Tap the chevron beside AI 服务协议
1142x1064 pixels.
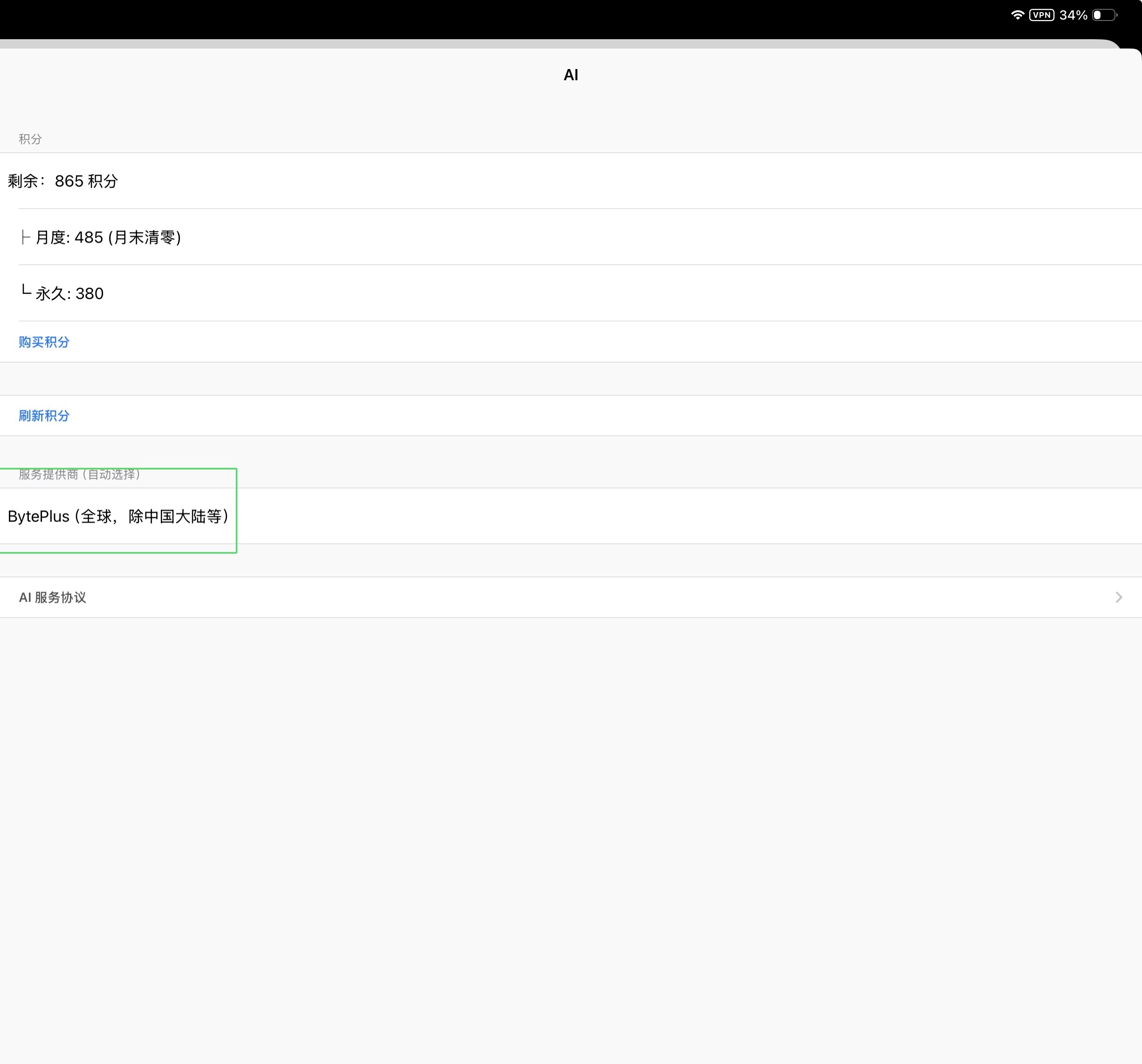point(1118,597)
